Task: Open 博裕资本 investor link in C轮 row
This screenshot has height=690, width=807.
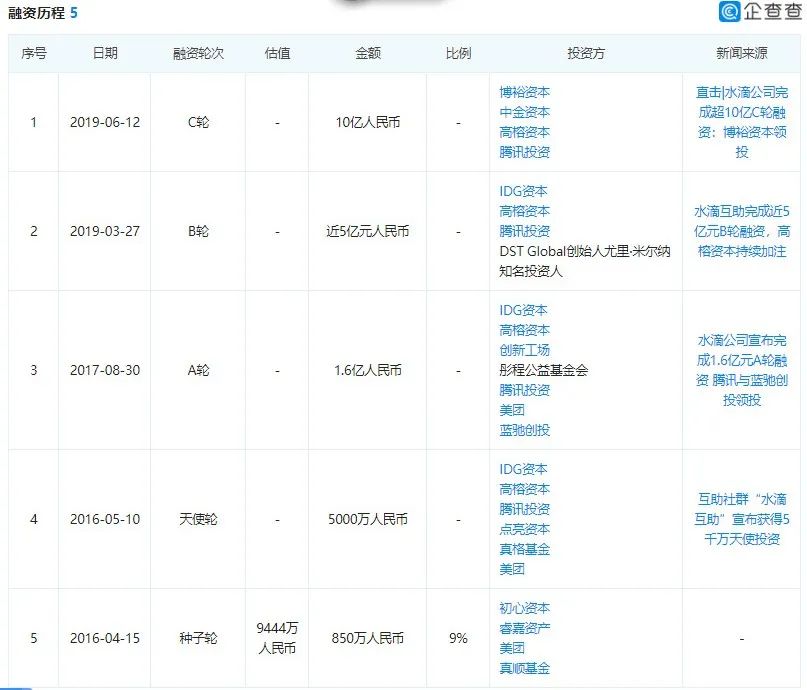Action: 524,92
